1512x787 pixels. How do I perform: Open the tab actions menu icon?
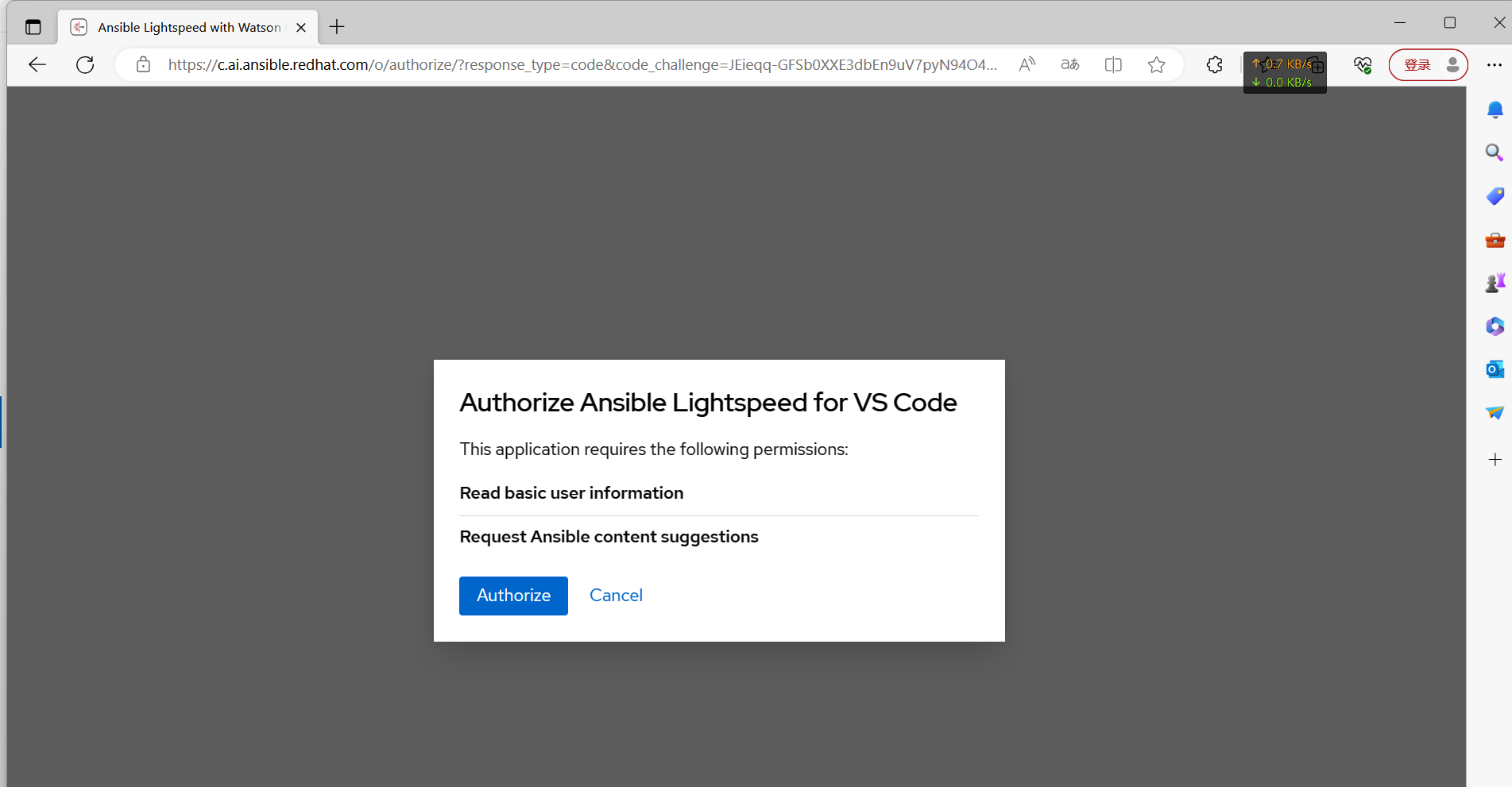(33, 27)
